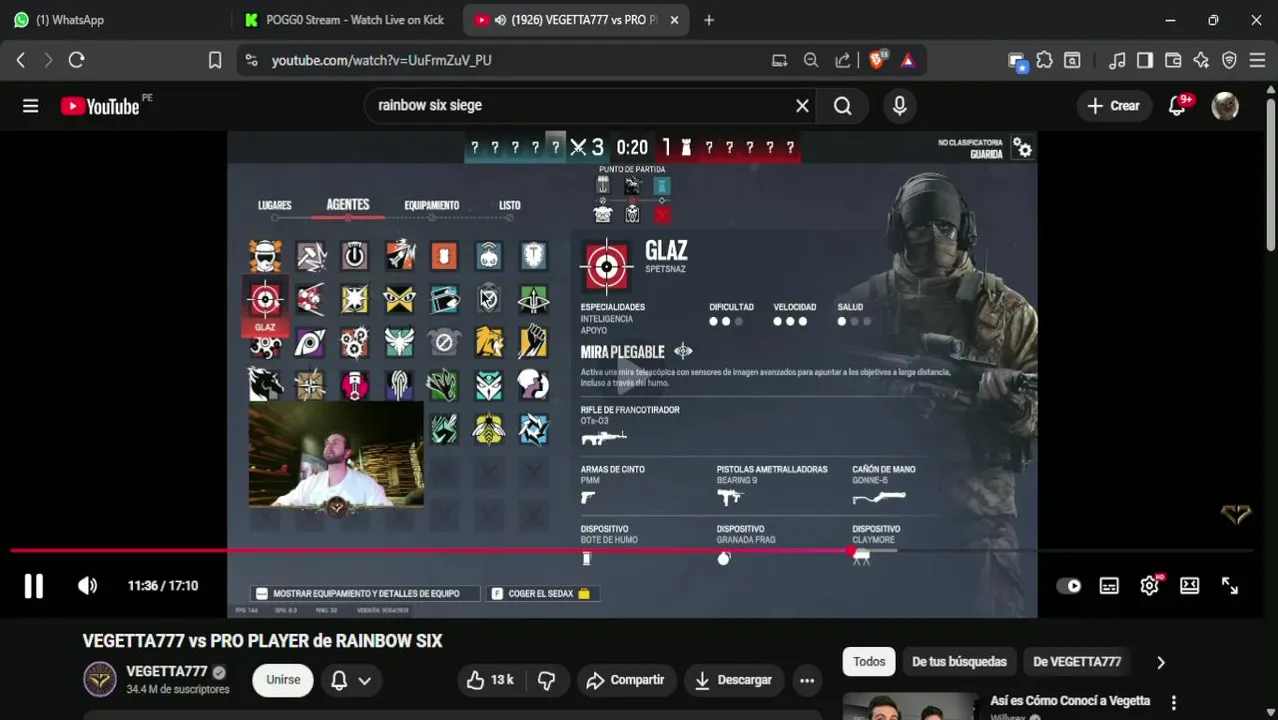Open the Brave VPN shield icon
The image size is (1278, 720).
[1229, 60]
